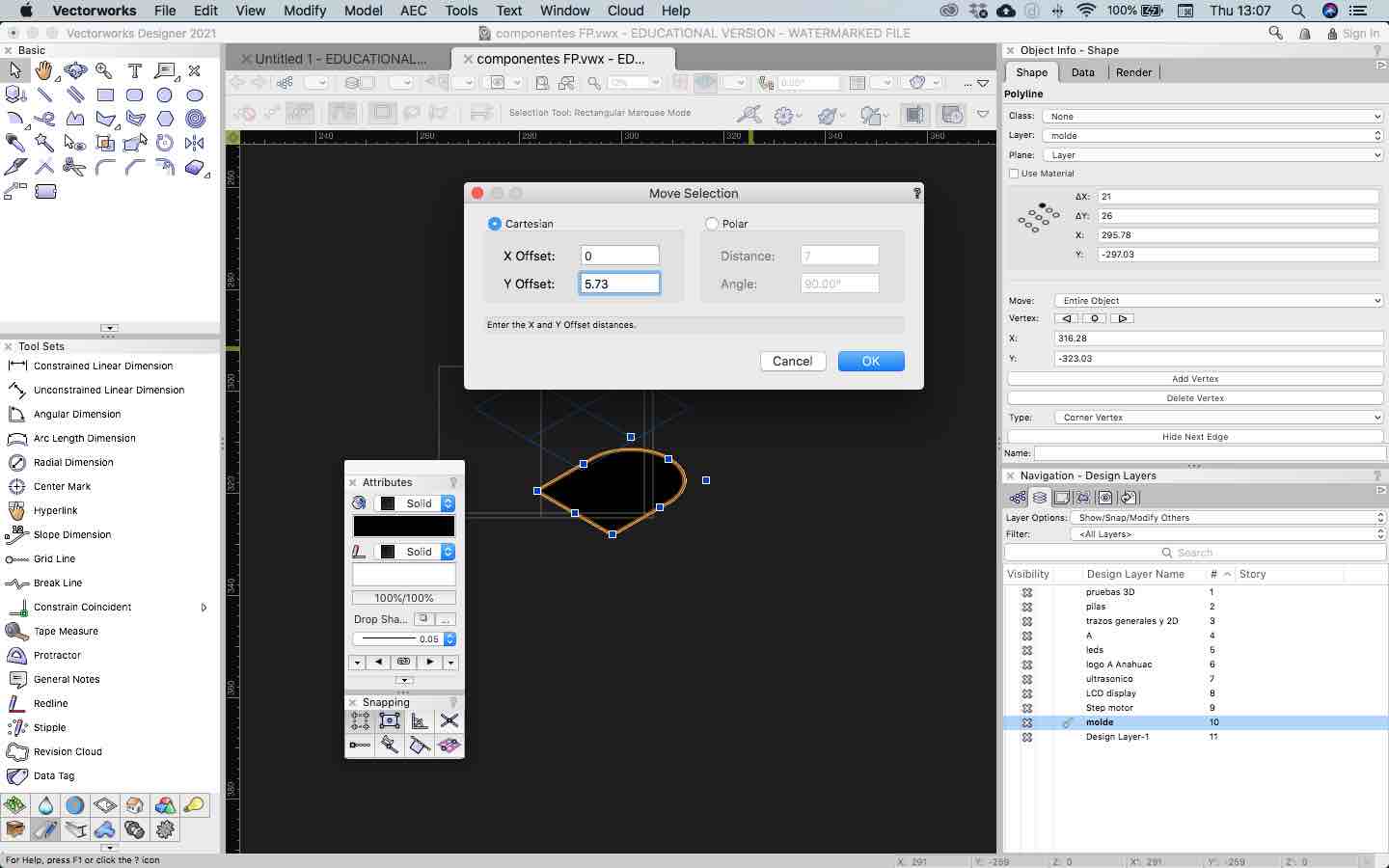Toggle visibility of Design Layer-1
This screenshot has width=1389, height=868.
(1027, 737)
